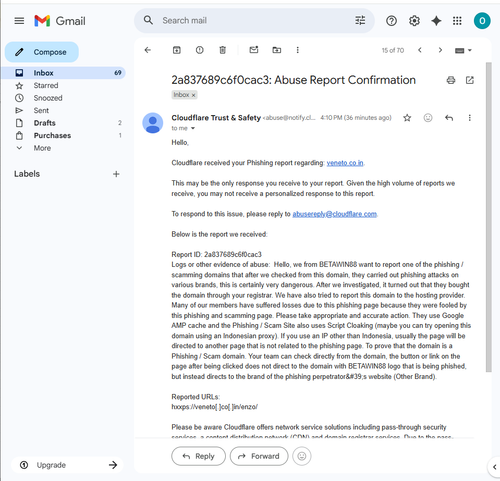Archive this email using the toolbar icon
The width and height of the screenshot is (500, 481).
177,50
